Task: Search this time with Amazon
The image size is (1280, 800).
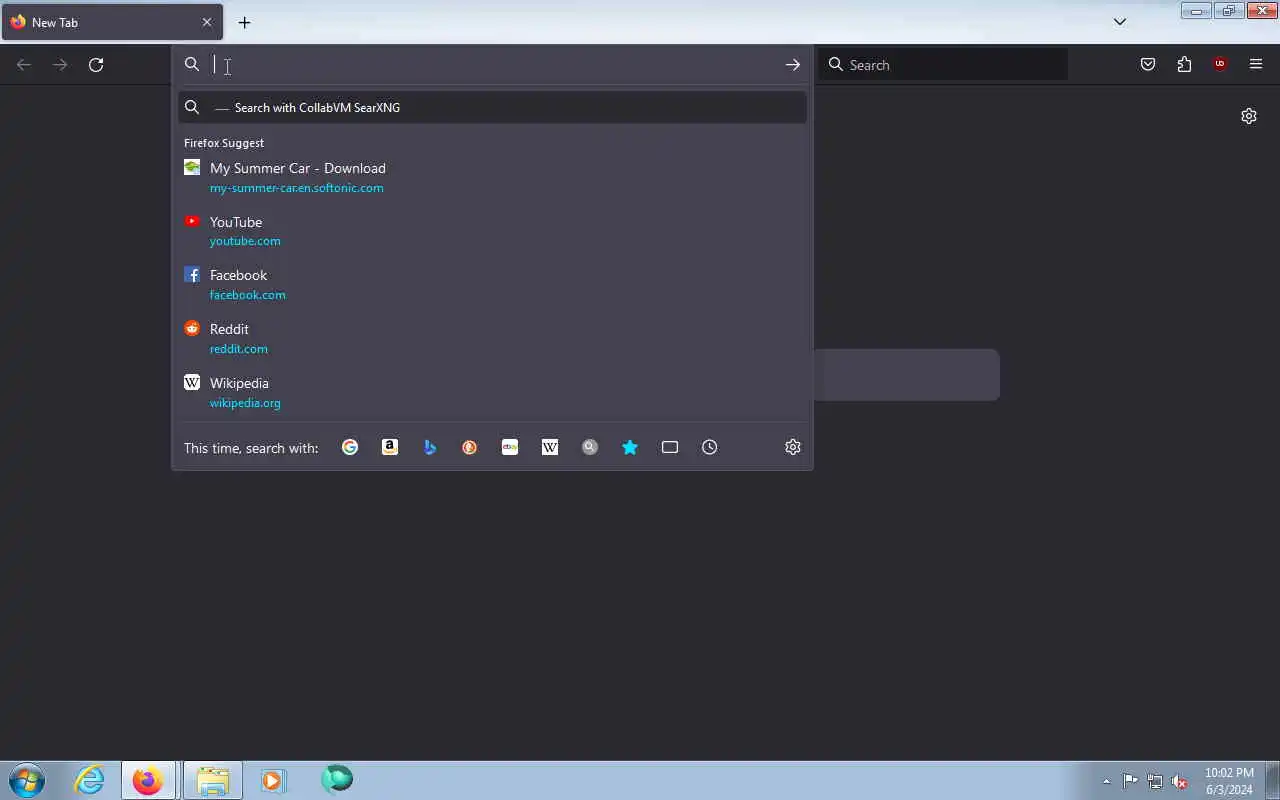Action: pyautogui.click(x=390, y=447)
